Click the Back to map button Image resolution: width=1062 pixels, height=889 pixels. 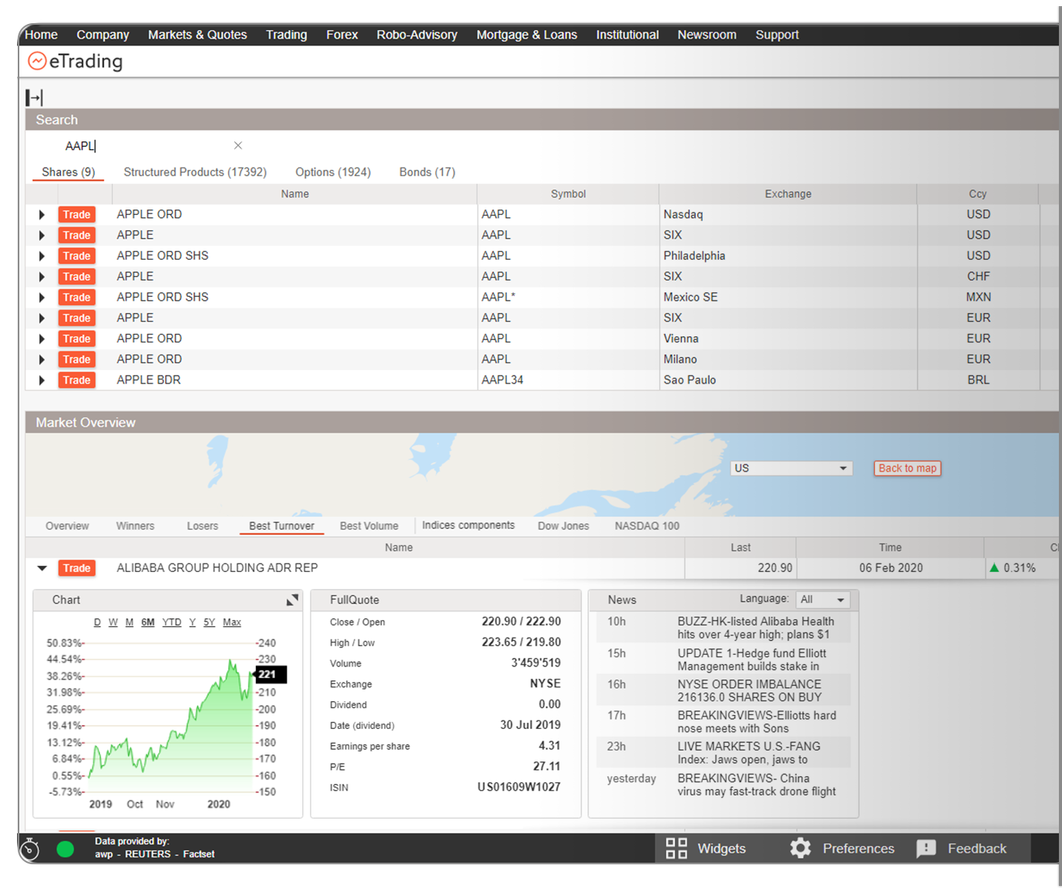(907, 468)
